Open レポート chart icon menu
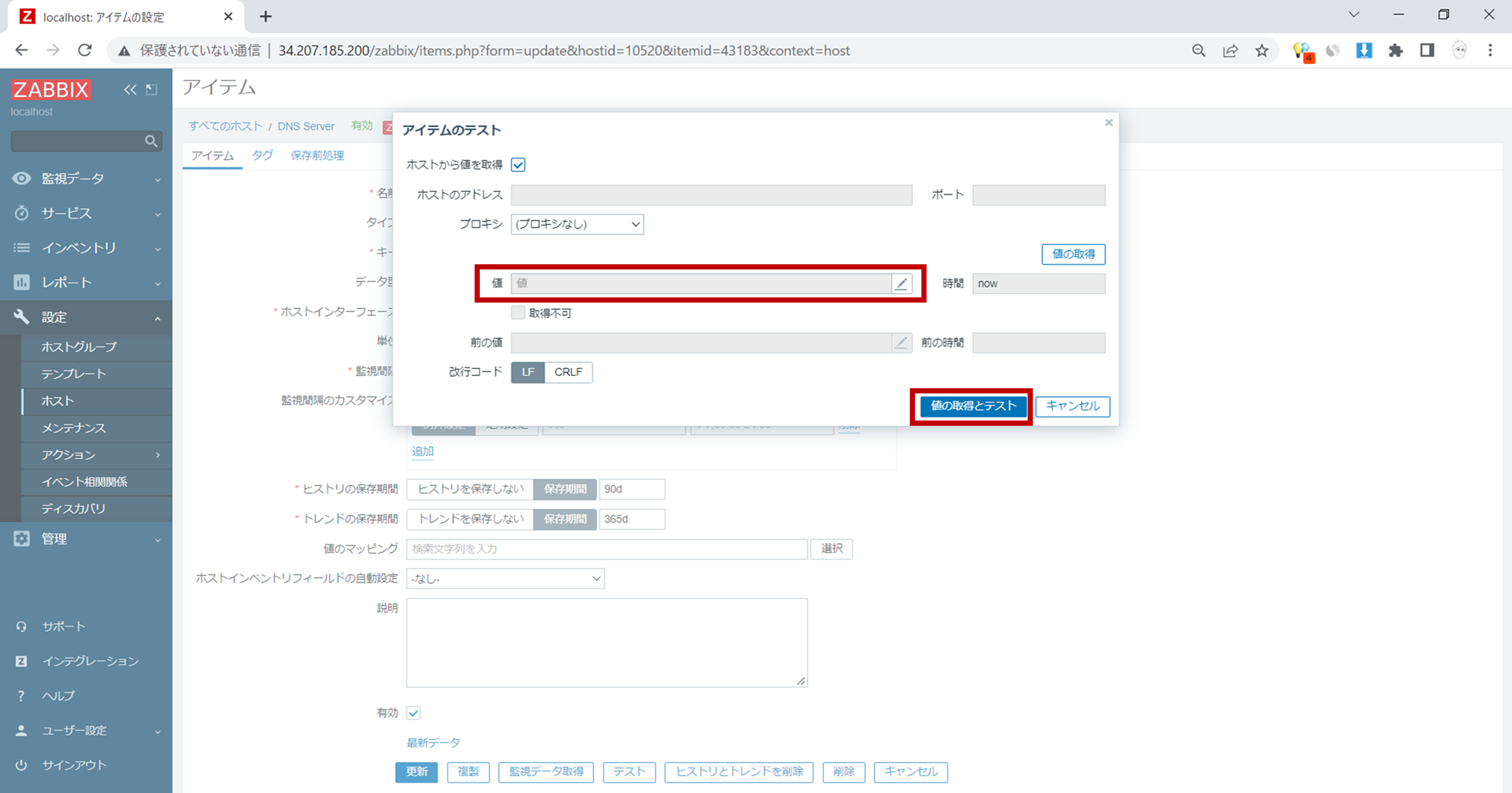Image resolution: width=1512 pixels, height=793 pixels. click(22, 283)
